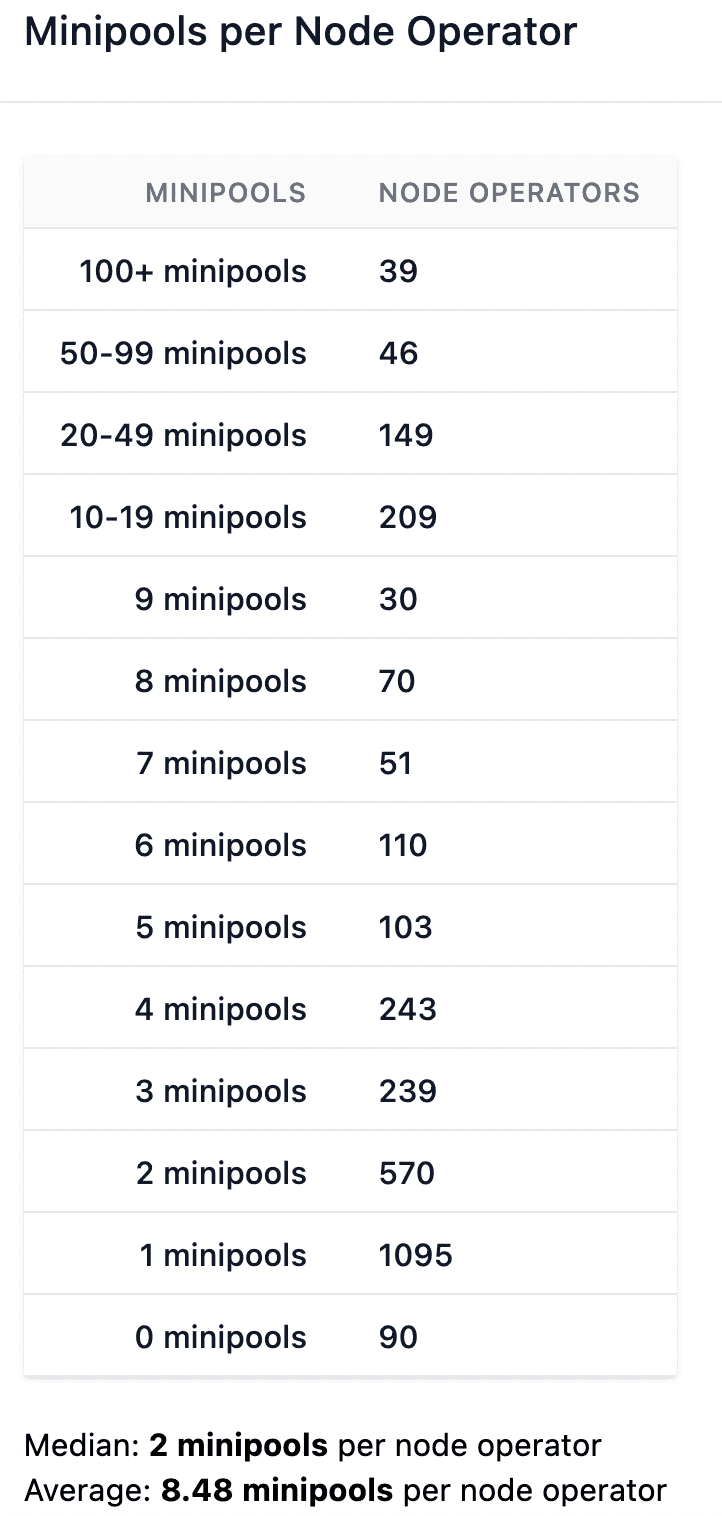
Task: Click the 0 minipools row label
Action: point(221,1337)
